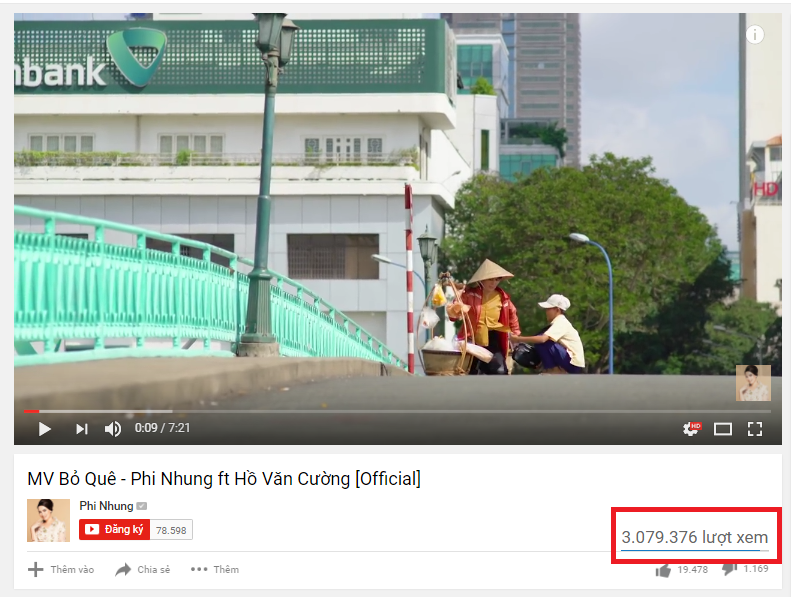This screenshot has width=791, height=597.
Task: Open Phi Nhung channel name link
Action: [106, 506]
